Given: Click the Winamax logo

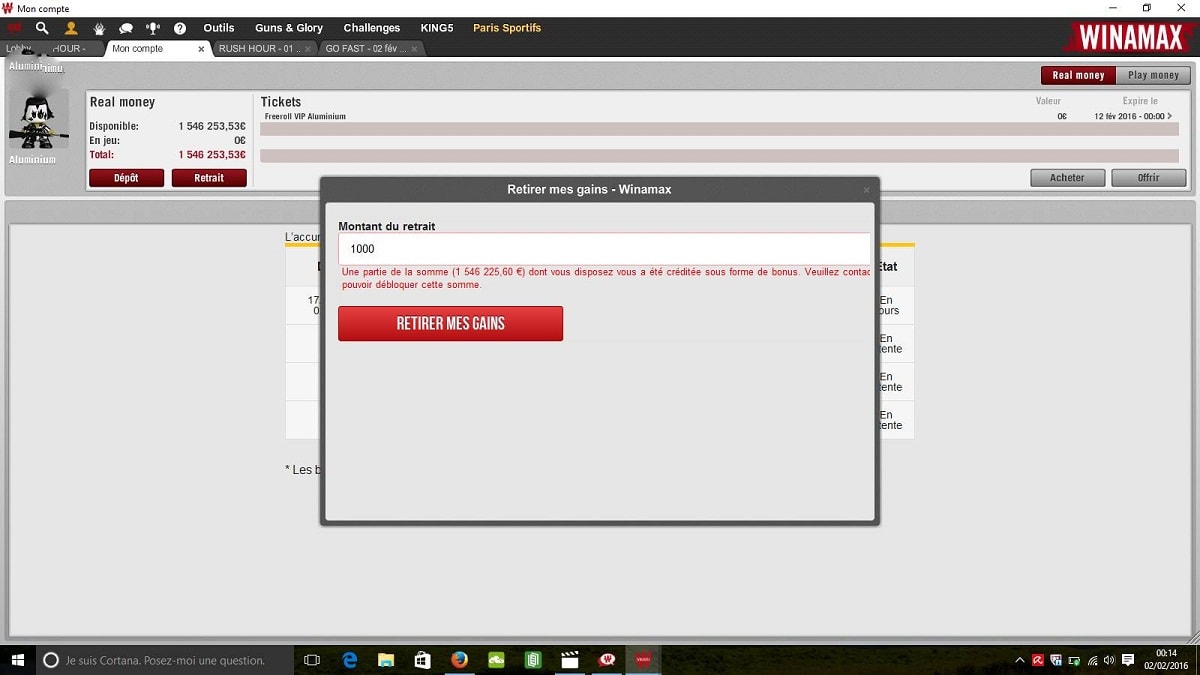Looking at the screenshot, I should click(x=1129, y=37).
